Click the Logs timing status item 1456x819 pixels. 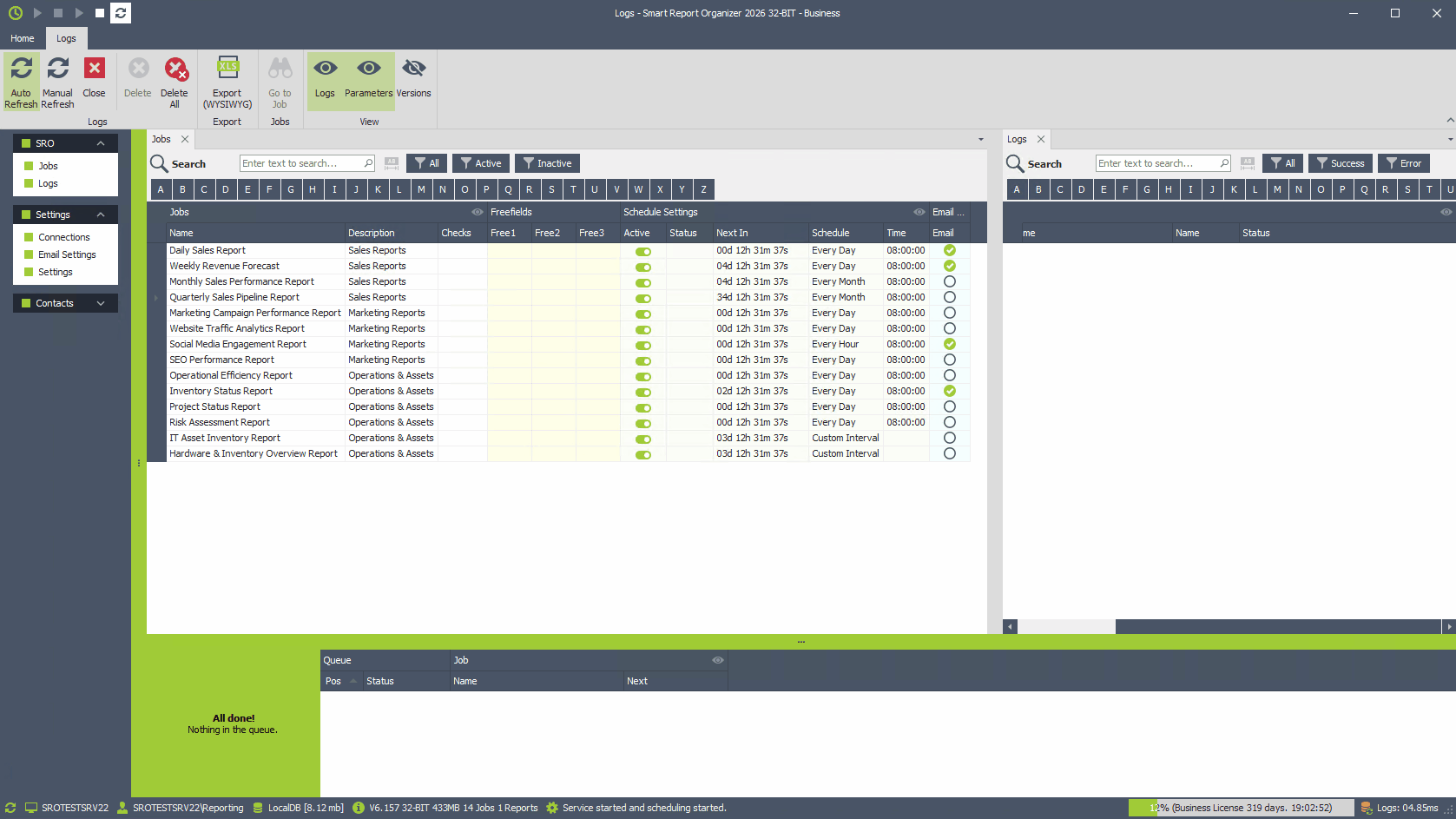tap(1400, 808)
